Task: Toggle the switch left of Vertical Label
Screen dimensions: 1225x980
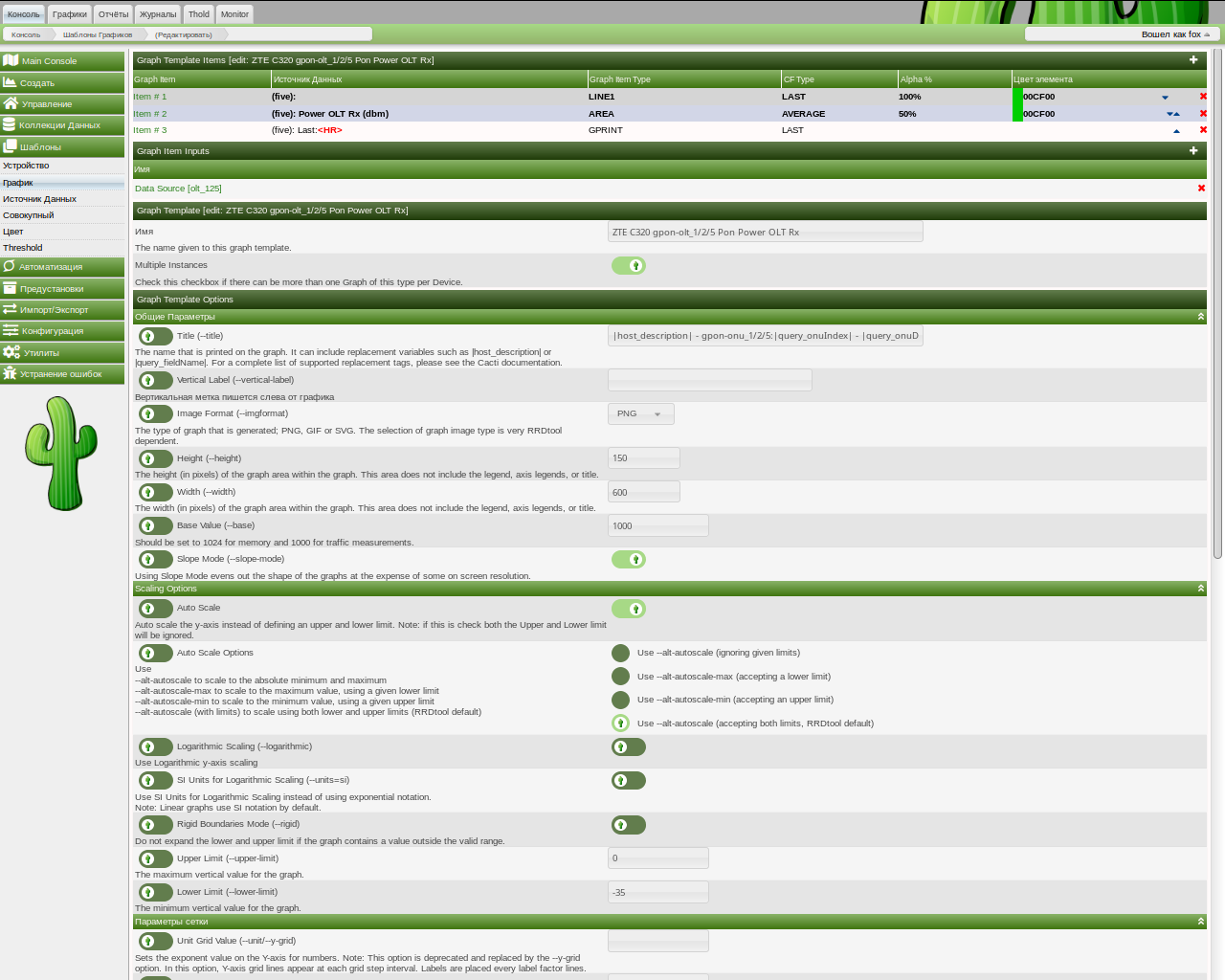Action: (x=156, y=380)
